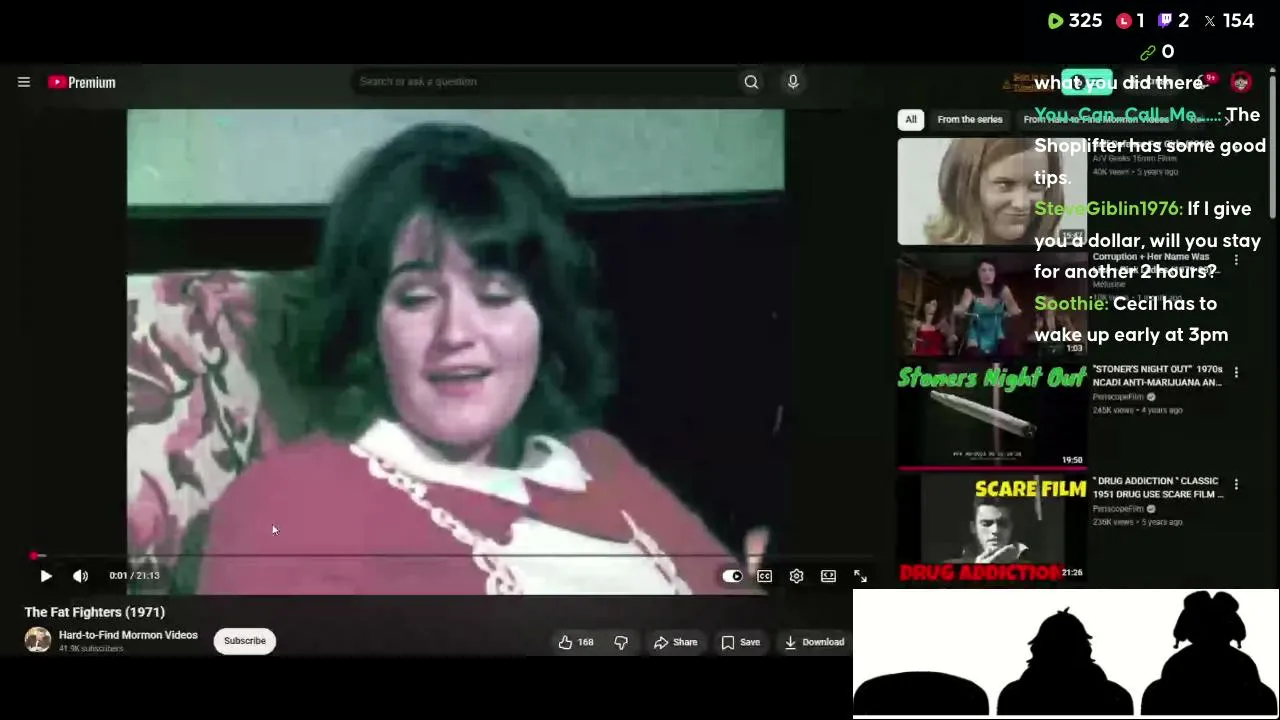Go to the YouTube Premium home logo

click(x=82, y=82)
